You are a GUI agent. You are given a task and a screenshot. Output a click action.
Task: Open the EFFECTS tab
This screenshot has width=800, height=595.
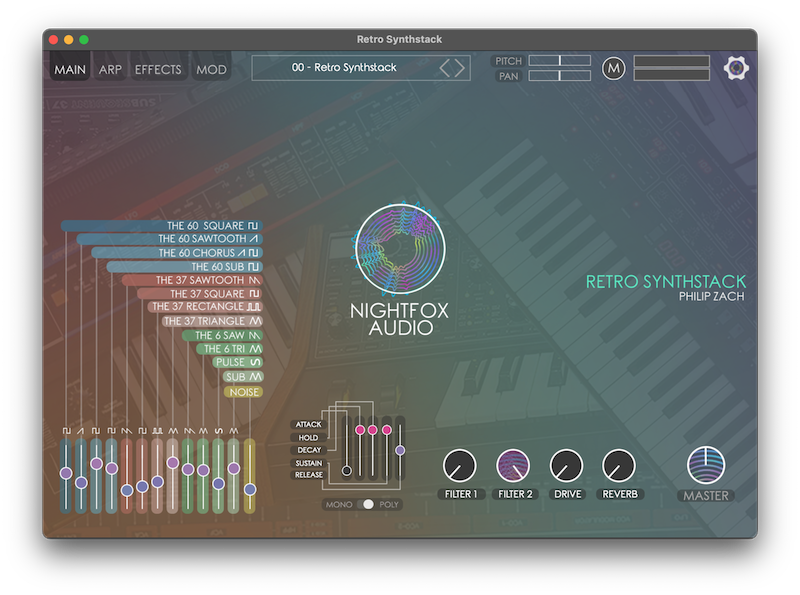click(x=158, y=69)
